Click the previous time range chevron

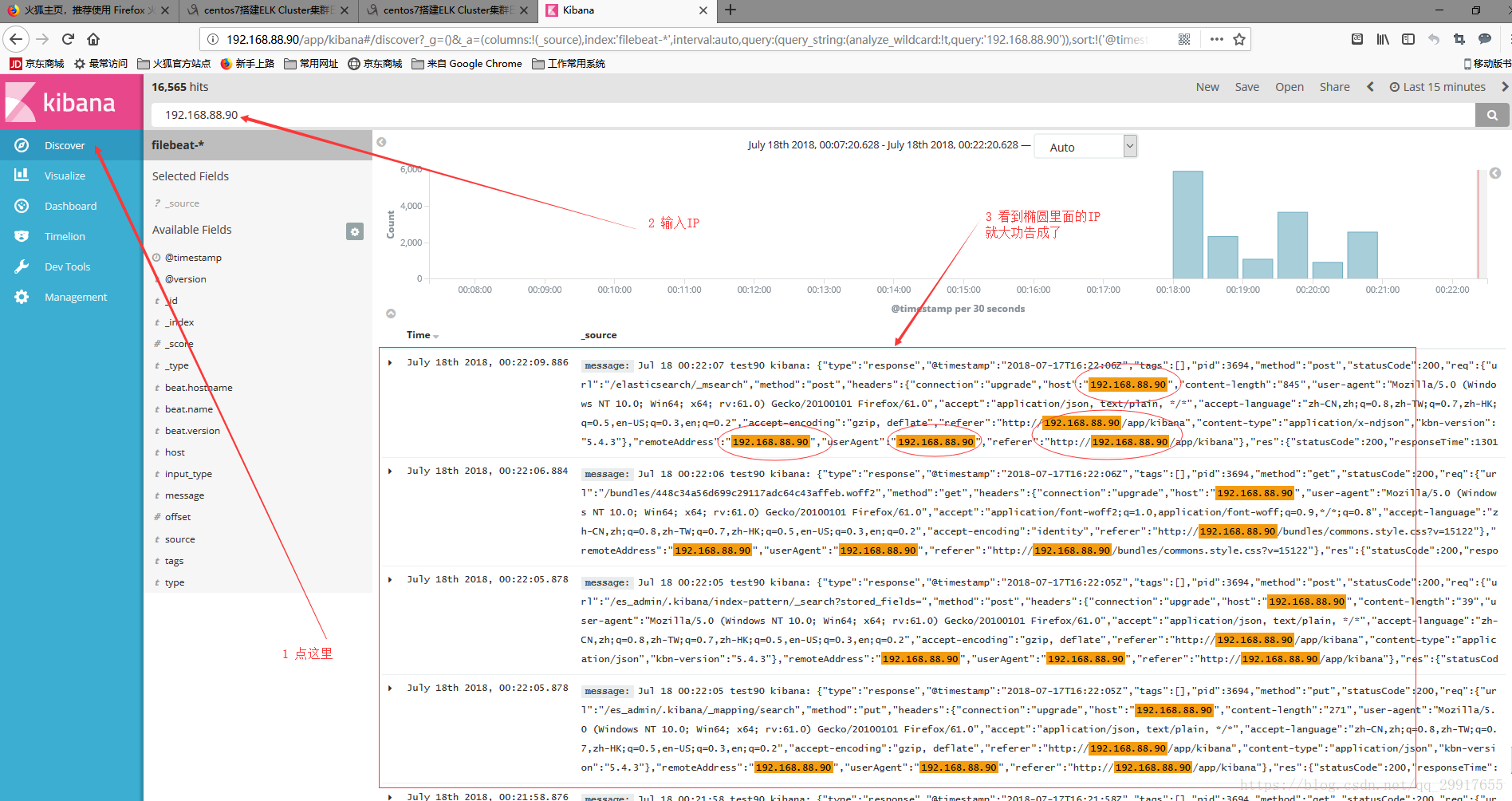(1370, 87)
